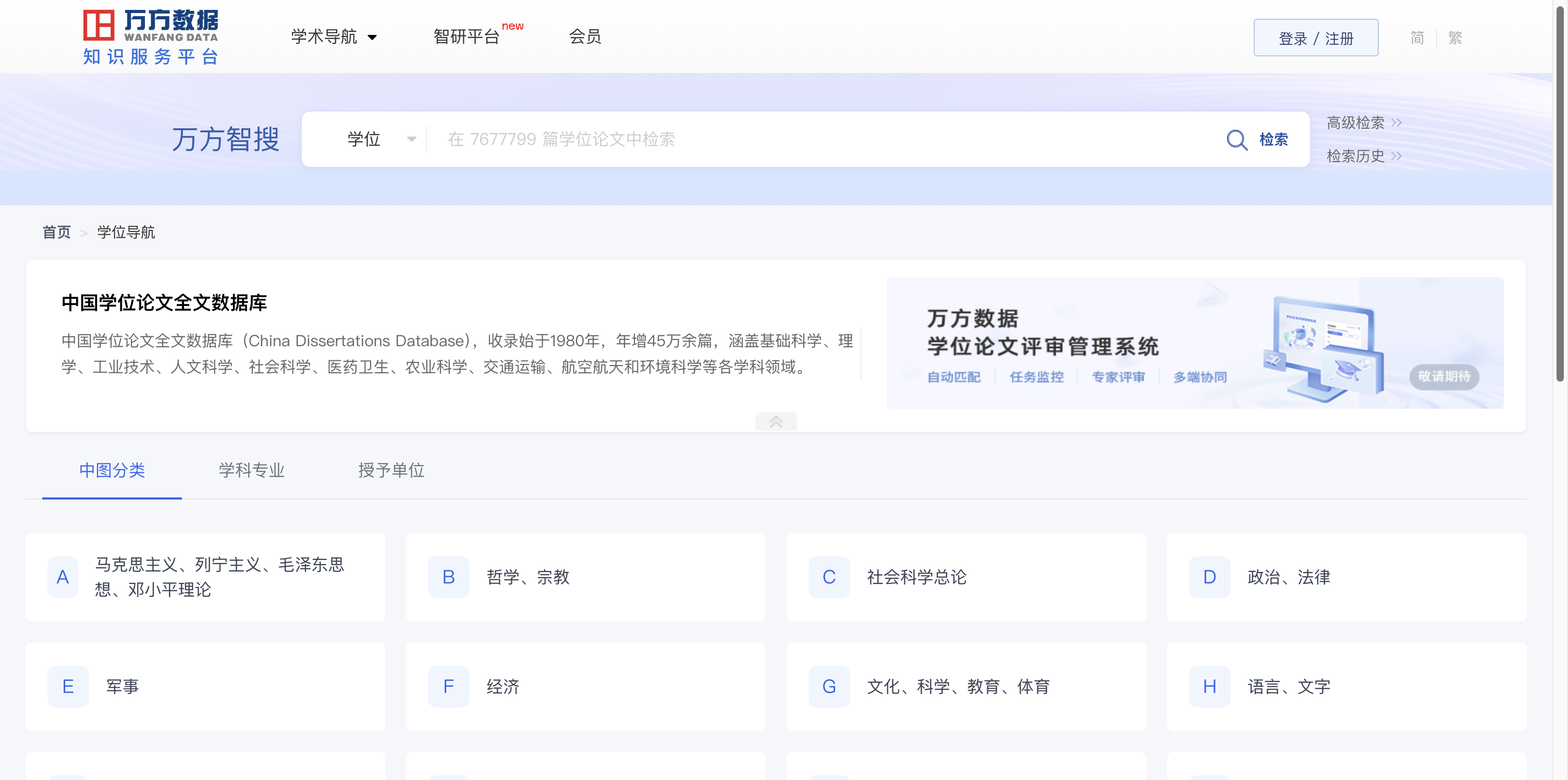Click the magnifier search icon
Screen dimensions: 1568x780
[1237, 139]
